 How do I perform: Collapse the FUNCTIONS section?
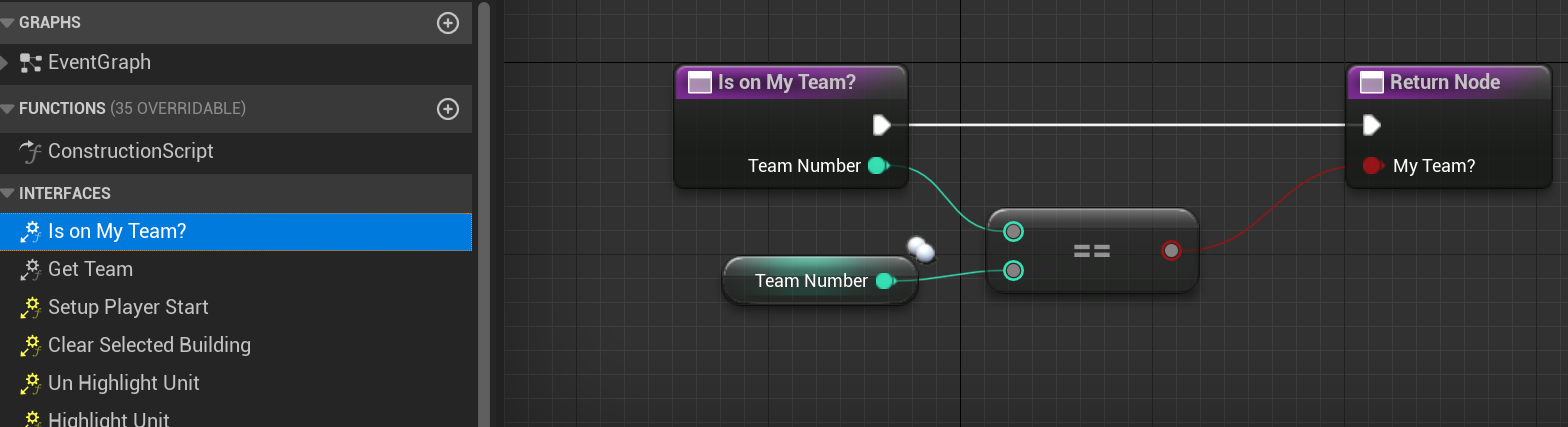8,109
